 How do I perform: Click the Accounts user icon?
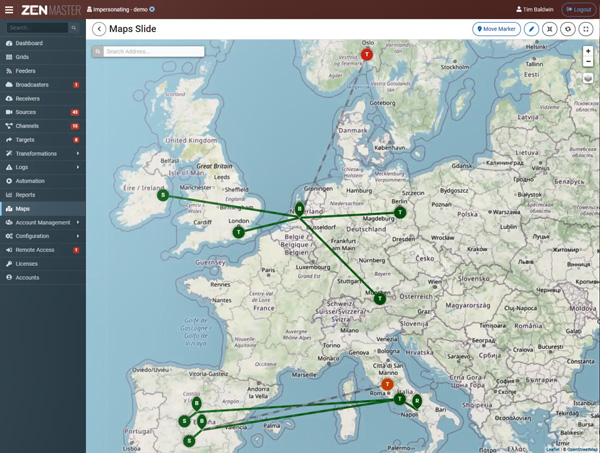[9, 277]
